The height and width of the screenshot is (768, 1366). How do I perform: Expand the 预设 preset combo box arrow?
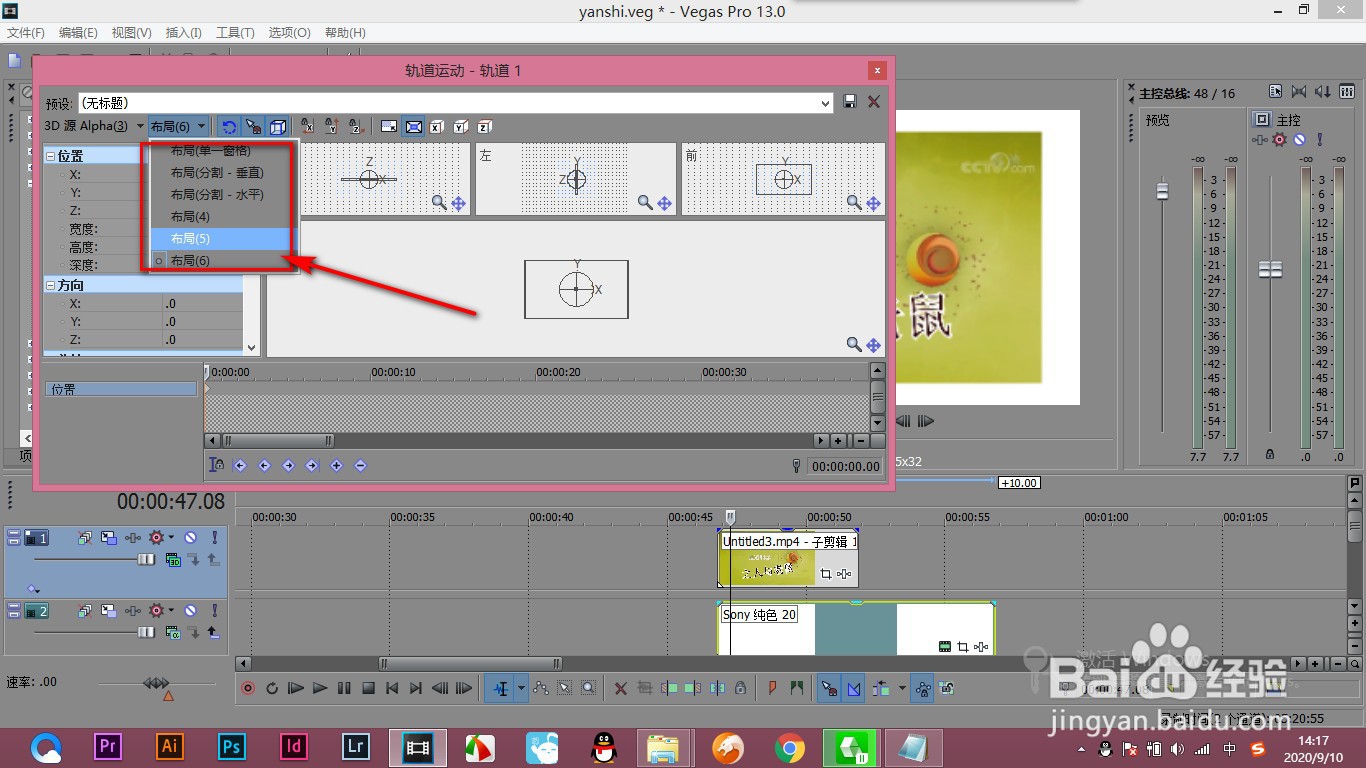point(825,102)
